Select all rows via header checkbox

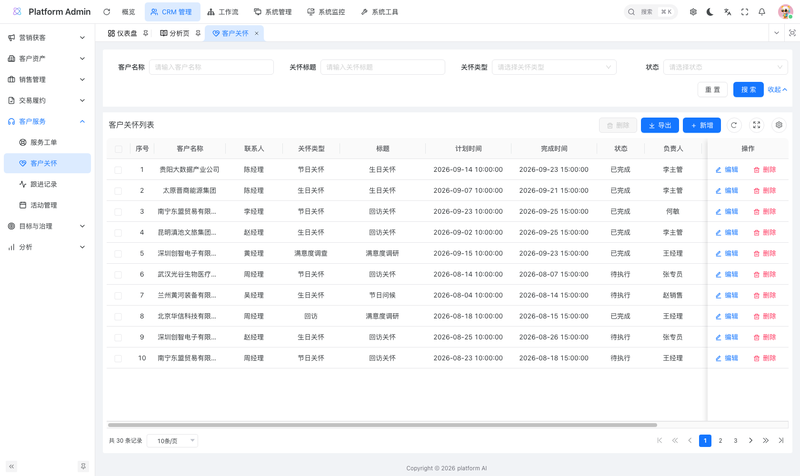(x=118, y=149)
